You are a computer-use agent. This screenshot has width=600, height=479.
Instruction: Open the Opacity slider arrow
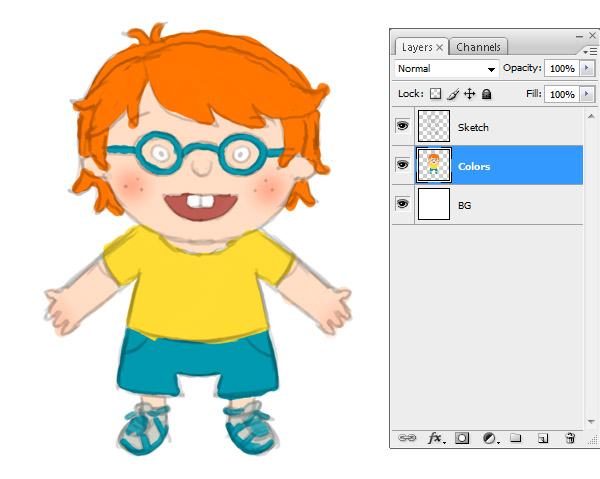point(587,68)
